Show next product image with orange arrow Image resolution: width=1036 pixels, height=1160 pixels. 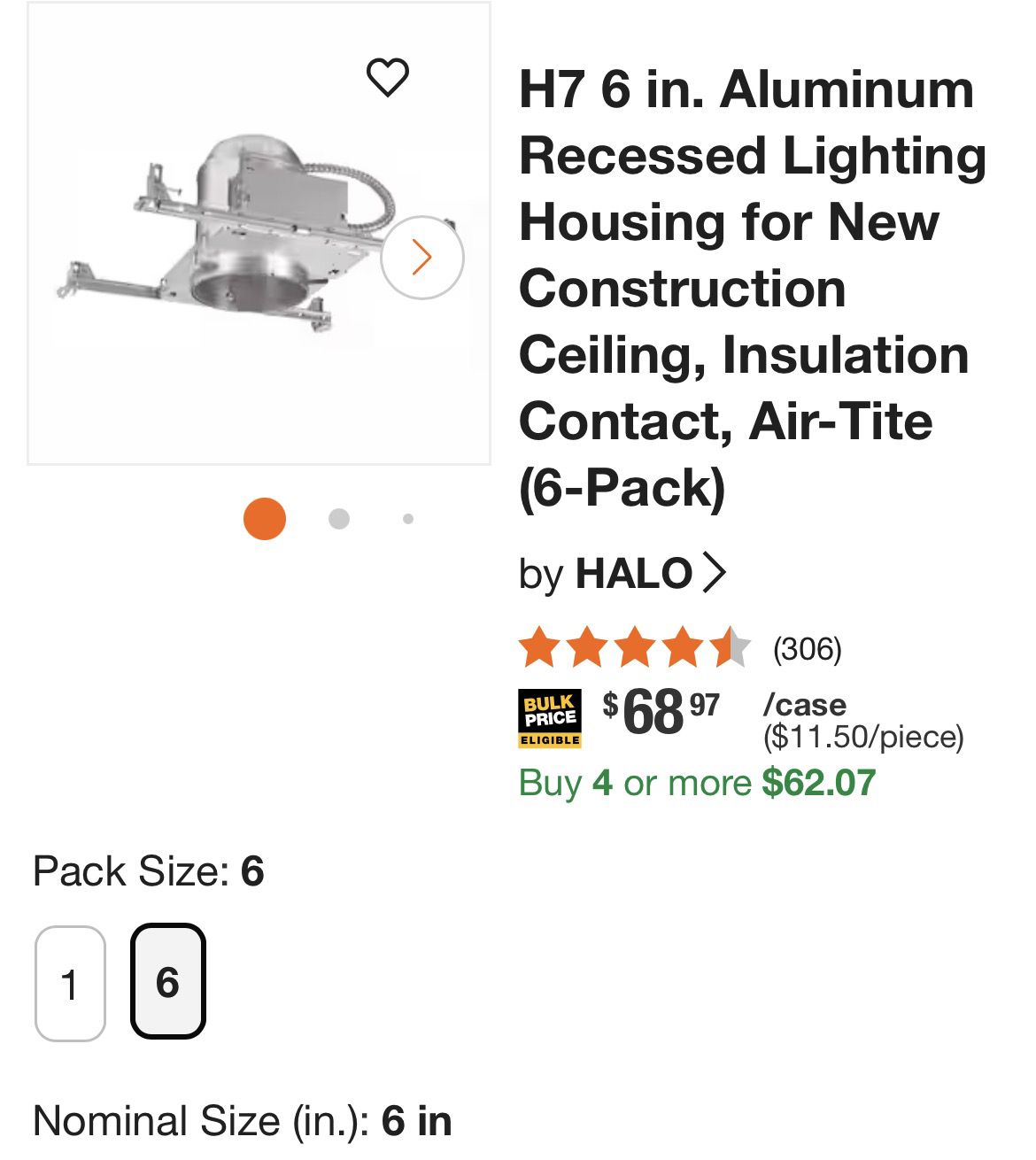(421, 258)
